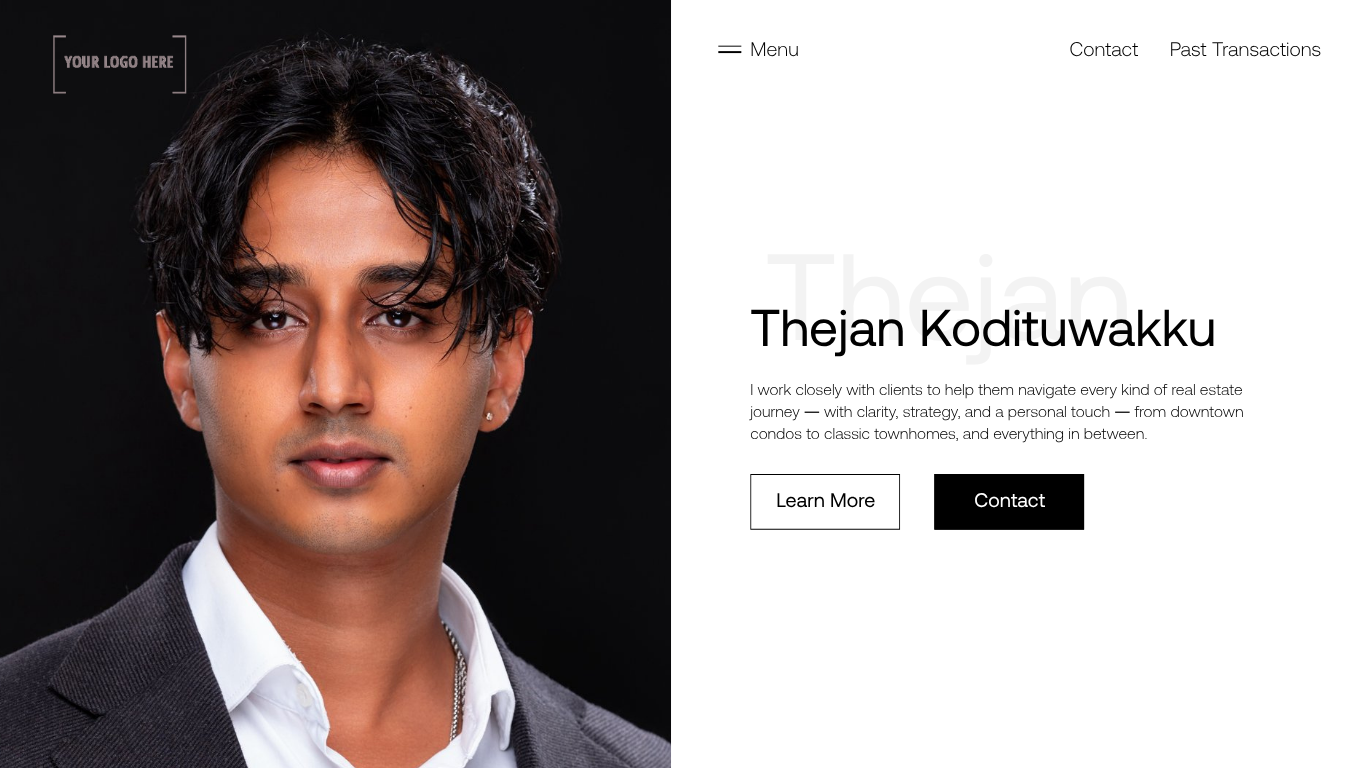Click the outlined Learn More button
The height and width of the screenshot is (768, 1366).
pos(825,501)
